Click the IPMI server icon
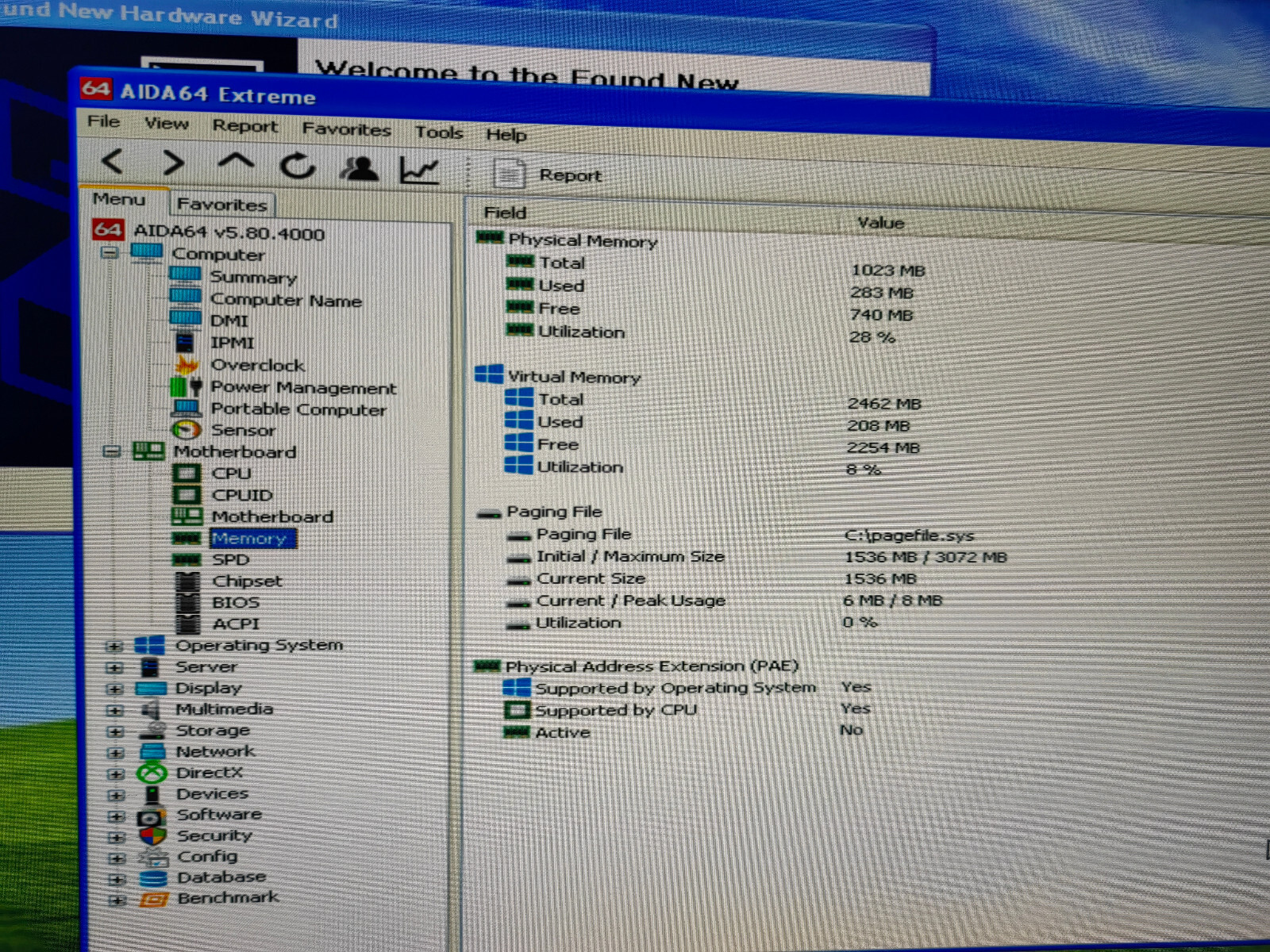This screenshot has height=952, width=1270. [184, 342]
